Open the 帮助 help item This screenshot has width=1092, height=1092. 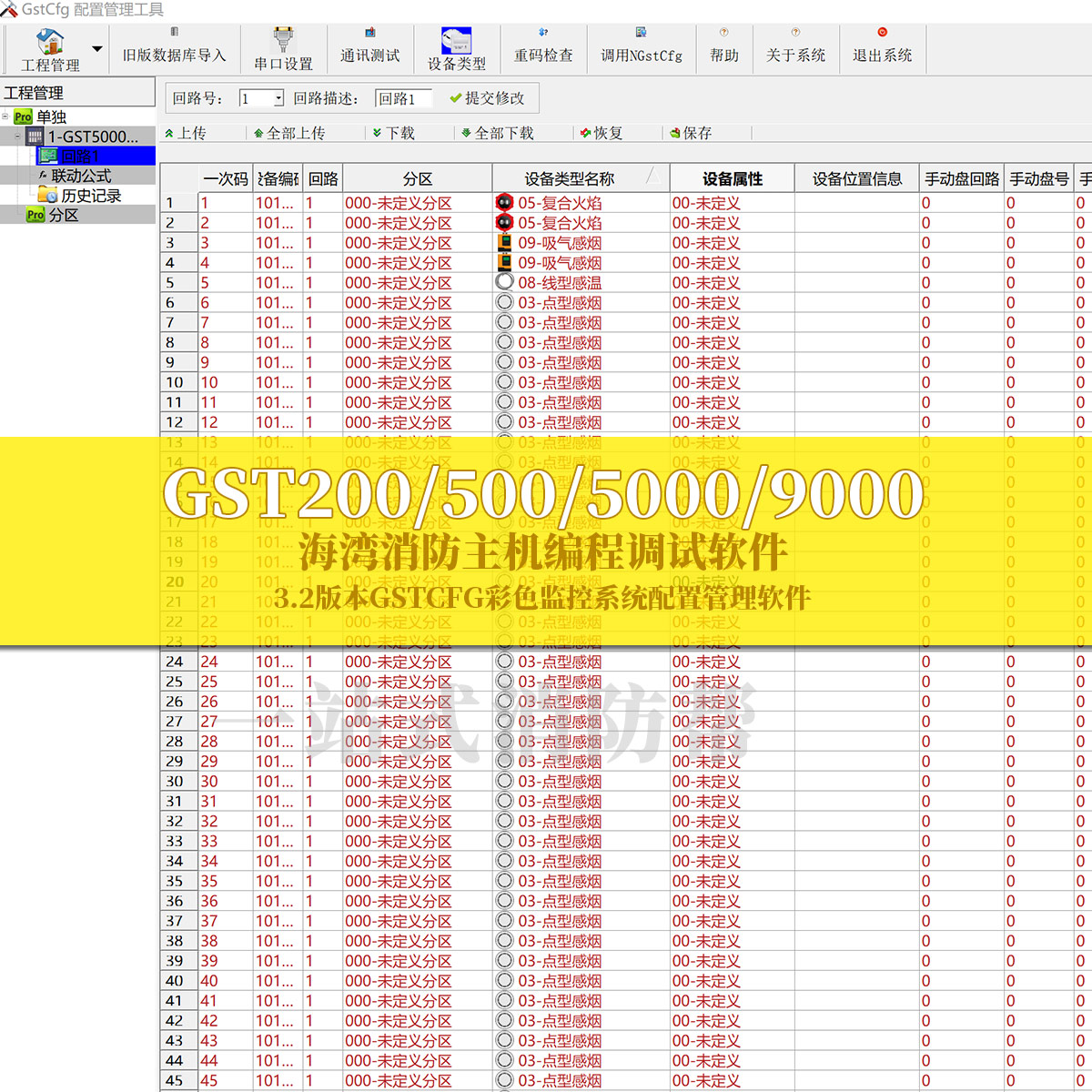pyautogui.click(x=724, y=46)
